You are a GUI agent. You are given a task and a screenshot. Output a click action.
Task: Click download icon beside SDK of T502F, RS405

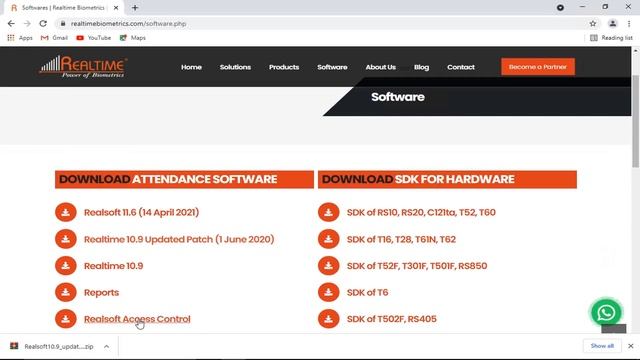pos(329,319)
